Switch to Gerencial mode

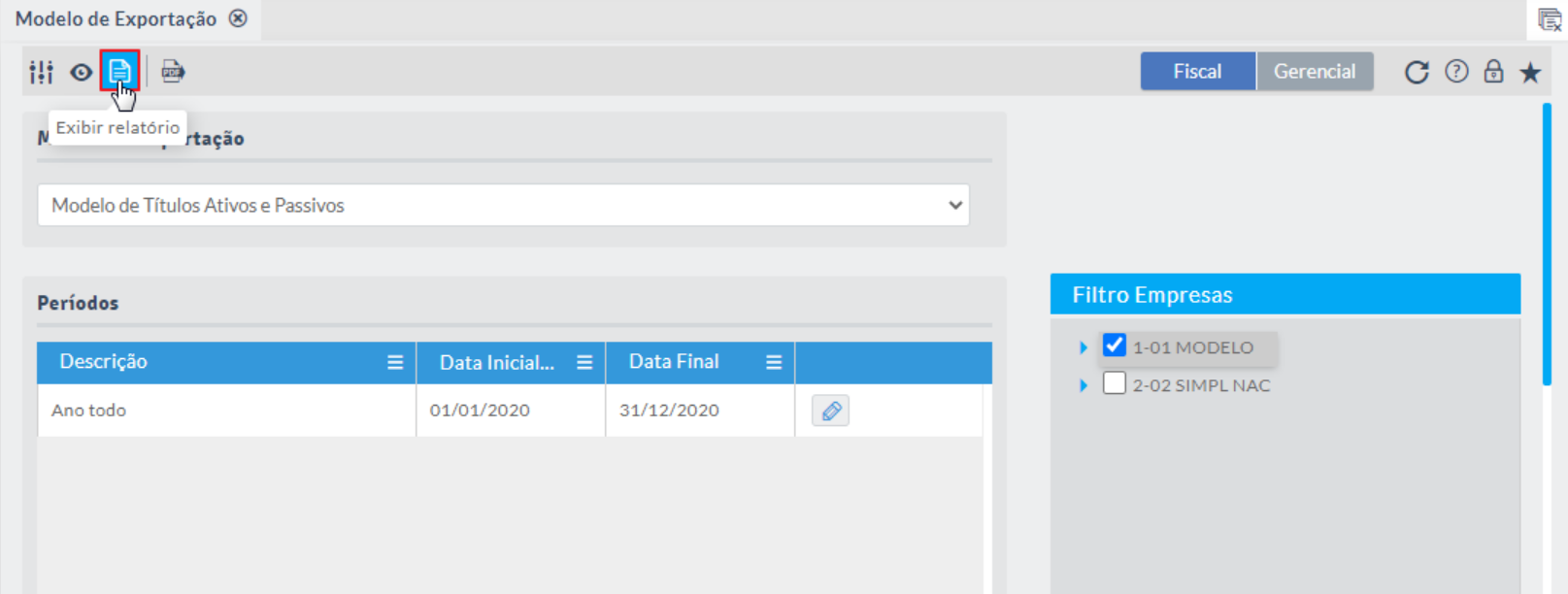coord(1315,71)
